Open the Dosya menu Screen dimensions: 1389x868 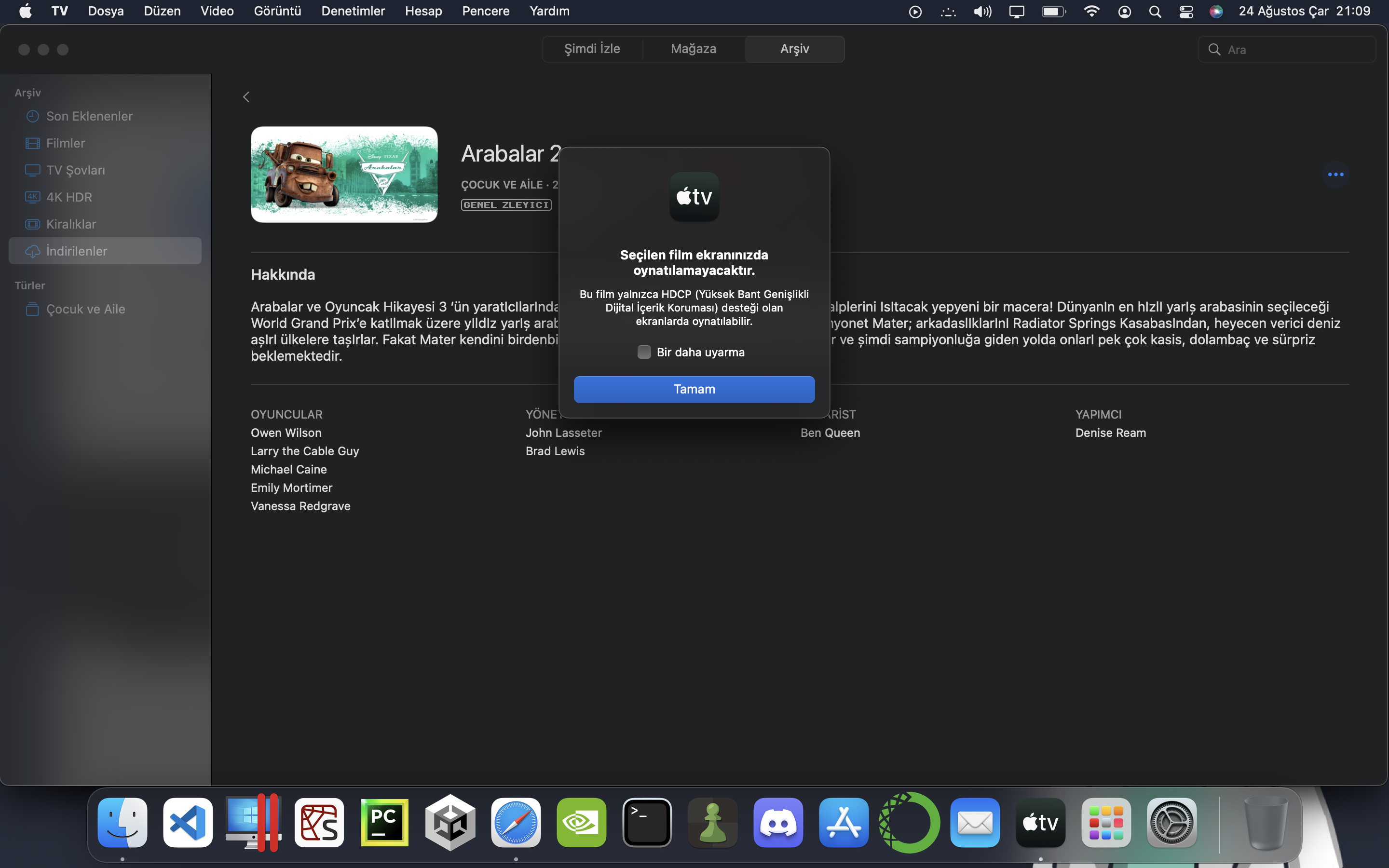[106, 11]
